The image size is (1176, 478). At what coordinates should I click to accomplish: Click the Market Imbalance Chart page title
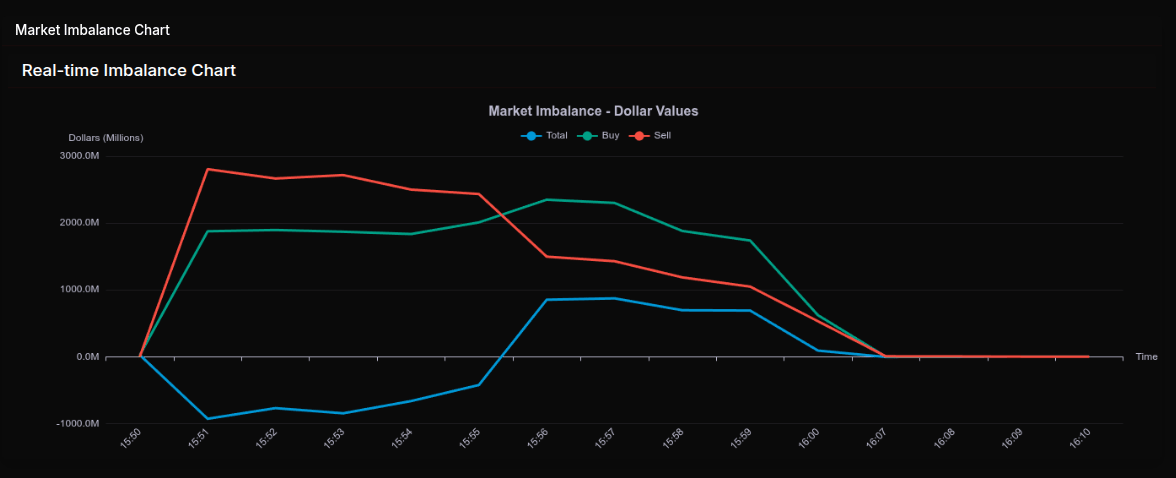point(92,30)
